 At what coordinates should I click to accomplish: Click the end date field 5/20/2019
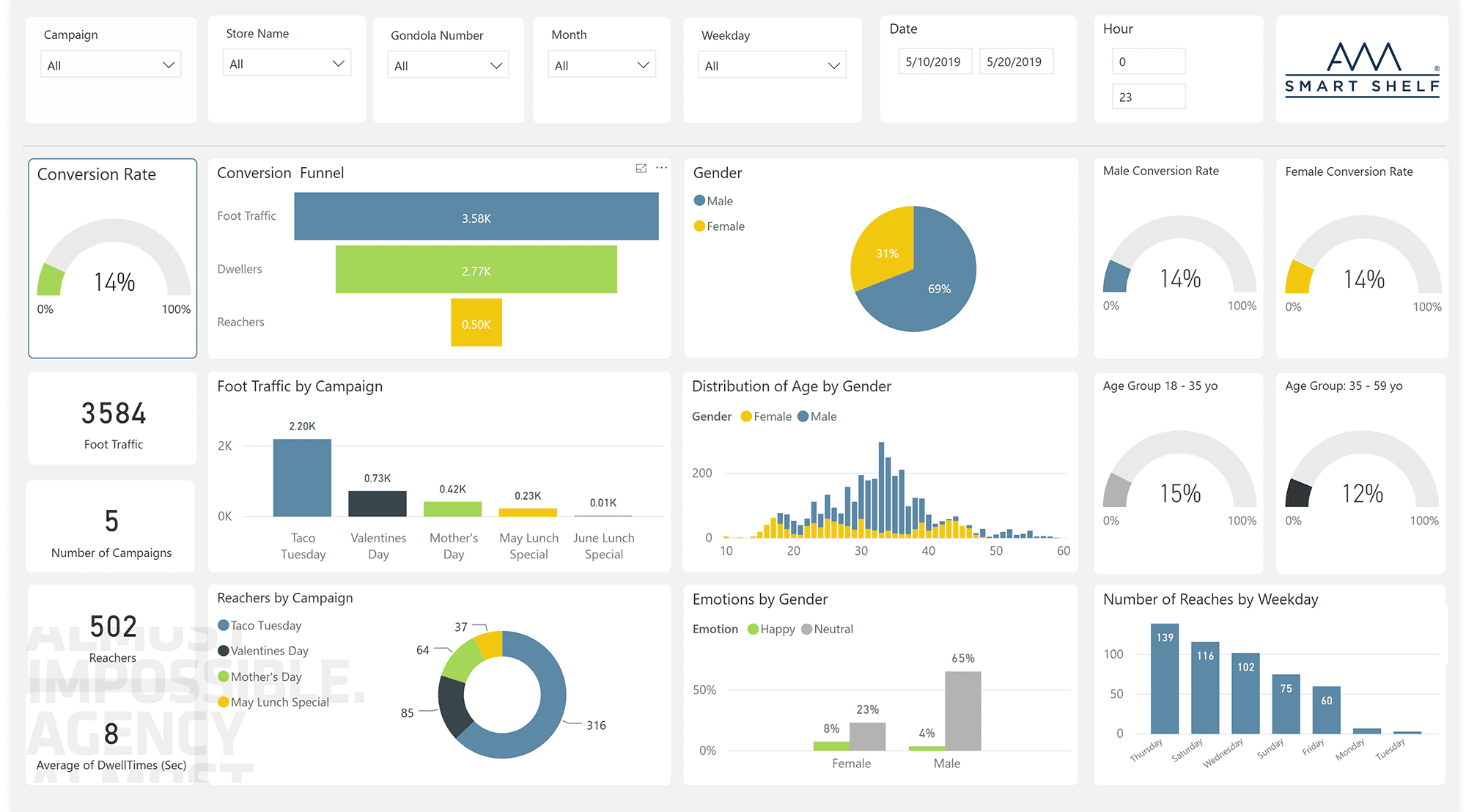(x=1016, y=61)
